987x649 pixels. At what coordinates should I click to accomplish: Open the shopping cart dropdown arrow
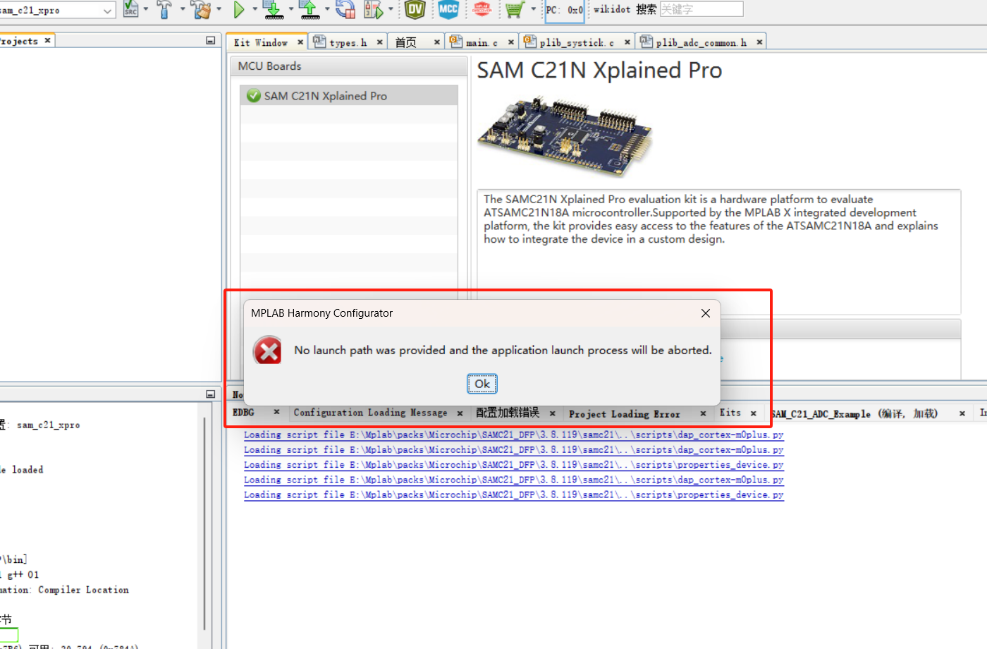(x=533, y=9)
